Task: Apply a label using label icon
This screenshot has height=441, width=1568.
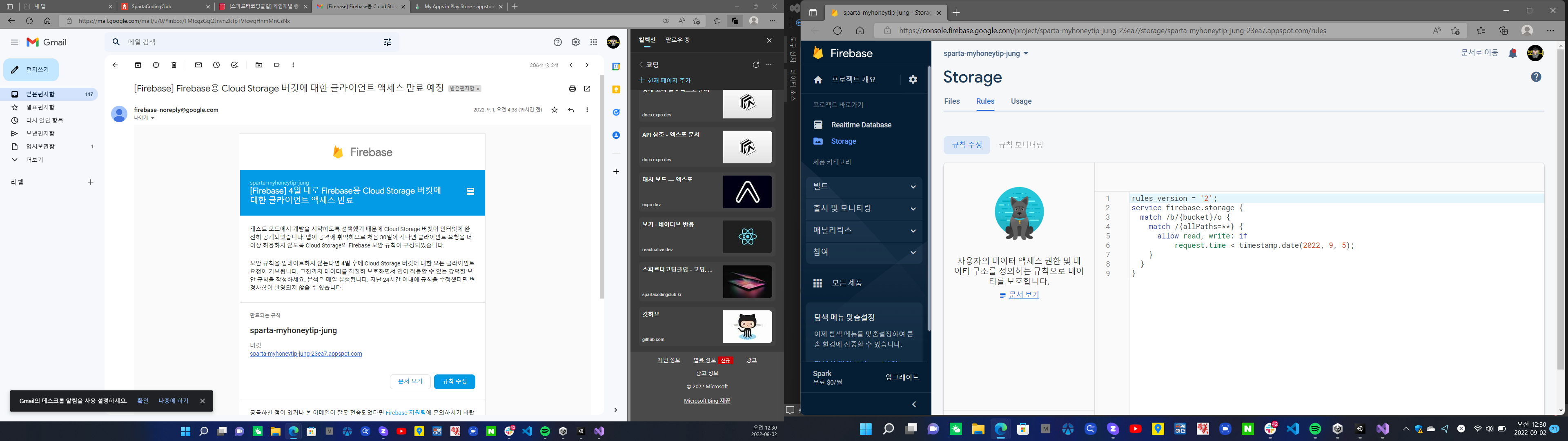Action: click(x=277, y=65)
